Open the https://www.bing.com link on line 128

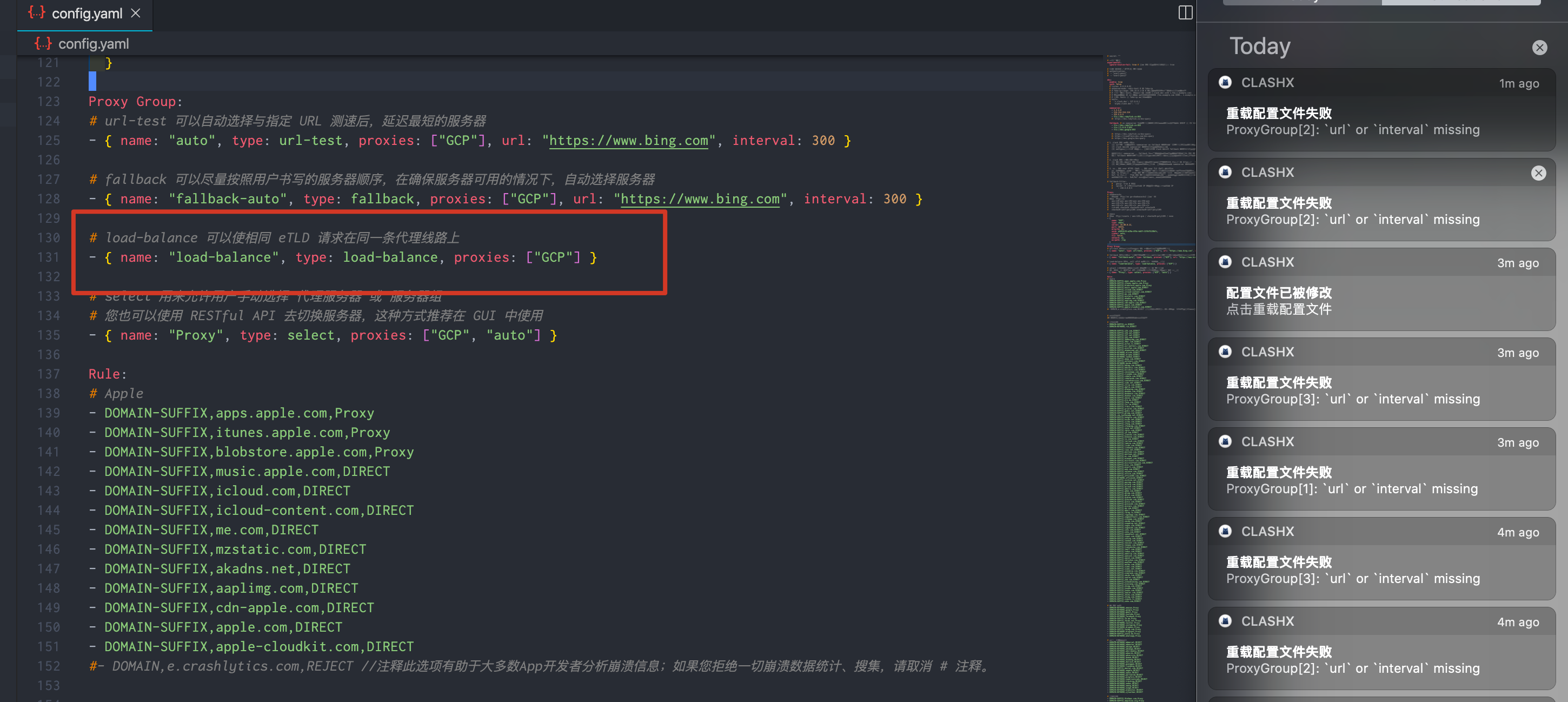[699, 199]
